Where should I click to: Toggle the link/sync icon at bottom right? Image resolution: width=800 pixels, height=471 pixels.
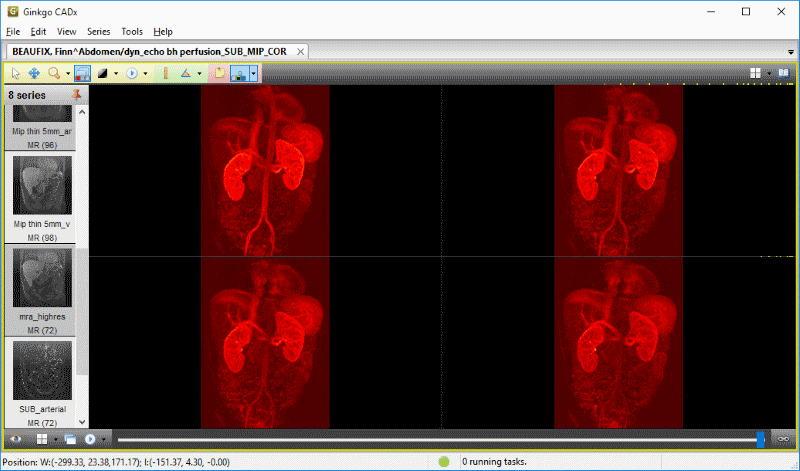tap(783, 439)
